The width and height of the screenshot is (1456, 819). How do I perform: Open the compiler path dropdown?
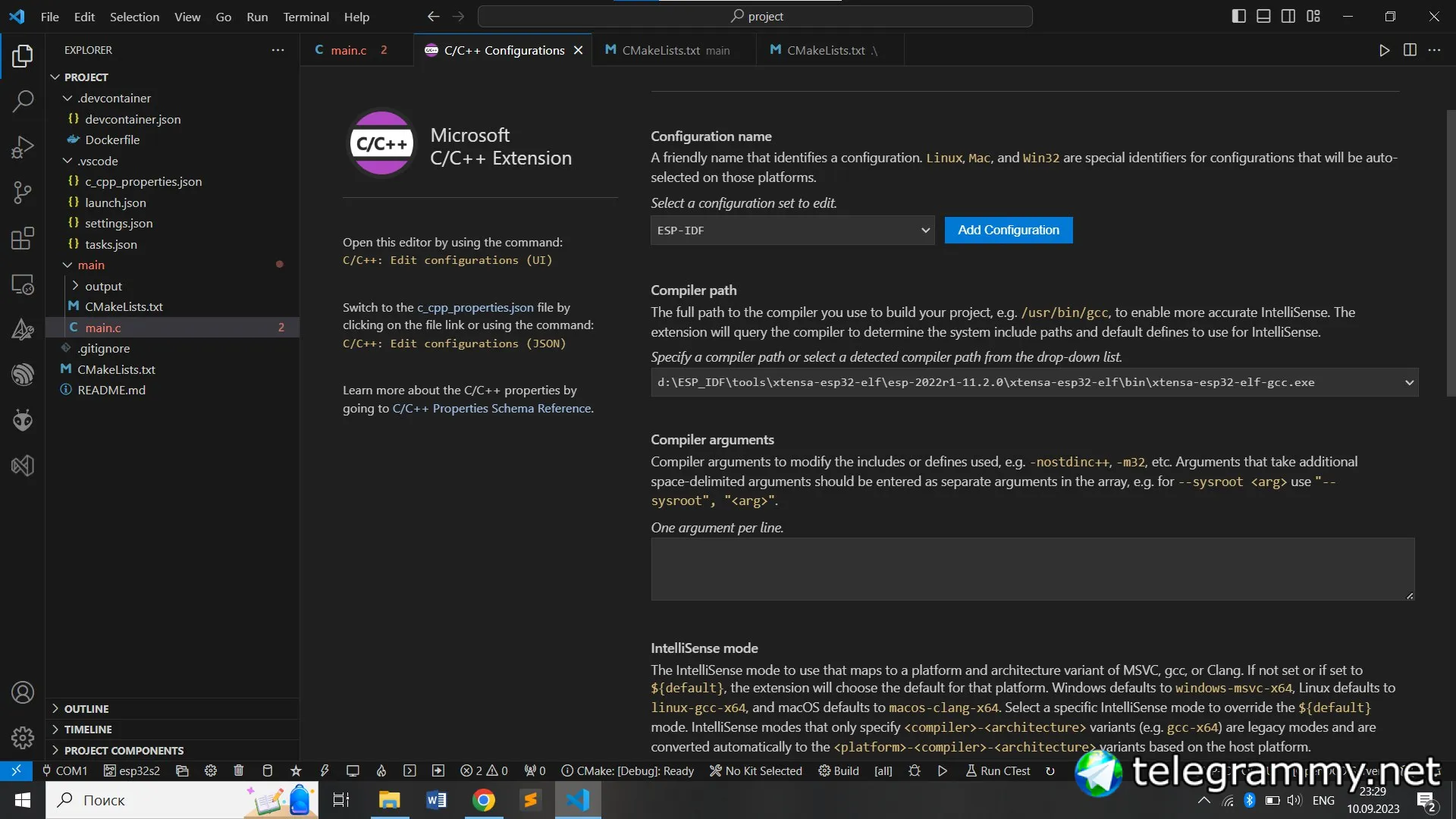pyautogui.click(x=1409, y=382)
